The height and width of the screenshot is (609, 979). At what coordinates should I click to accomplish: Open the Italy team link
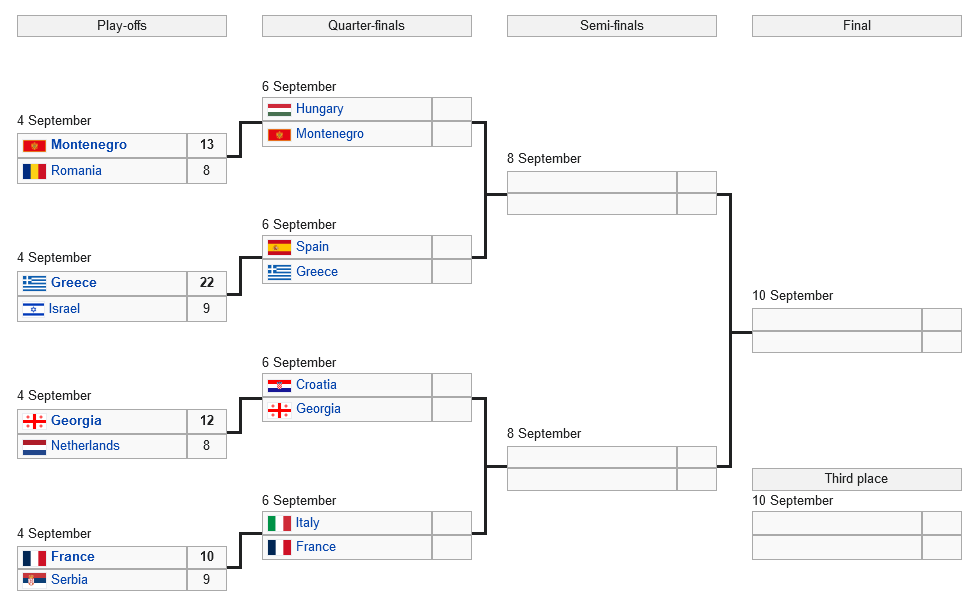coord(307,523)
